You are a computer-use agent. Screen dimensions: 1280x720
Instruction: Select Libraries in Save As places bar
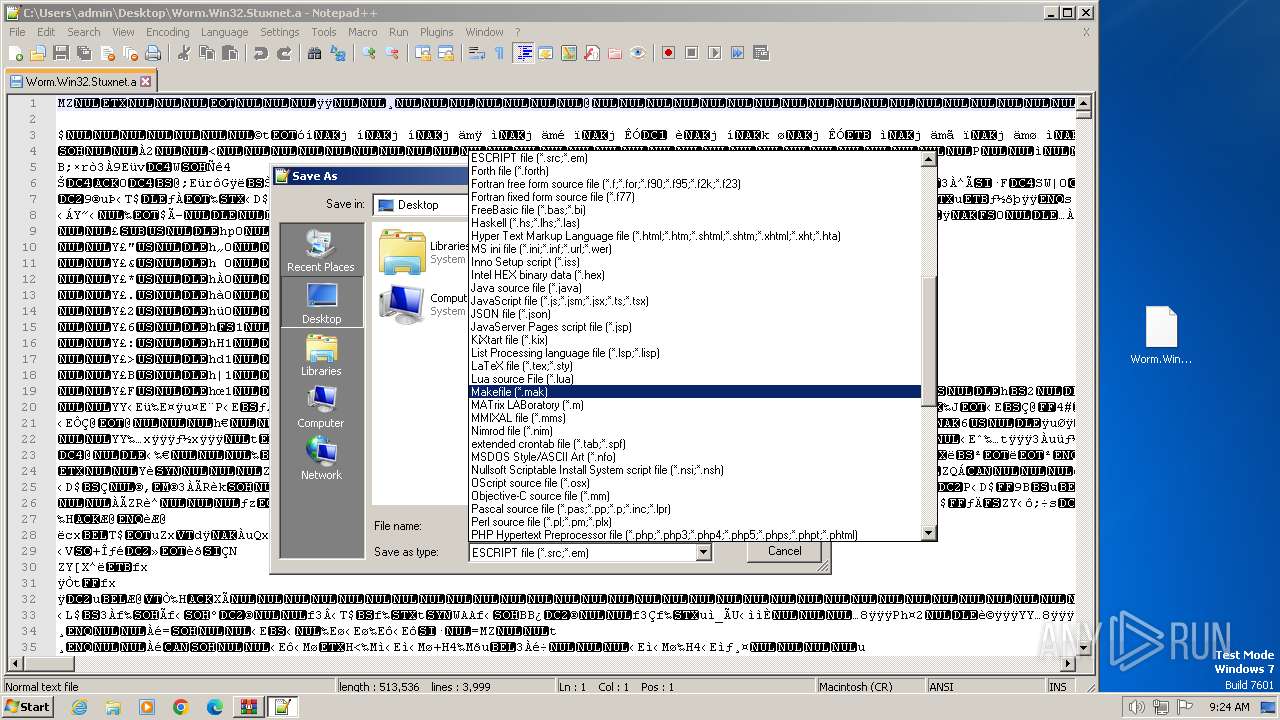click(321, 355)
